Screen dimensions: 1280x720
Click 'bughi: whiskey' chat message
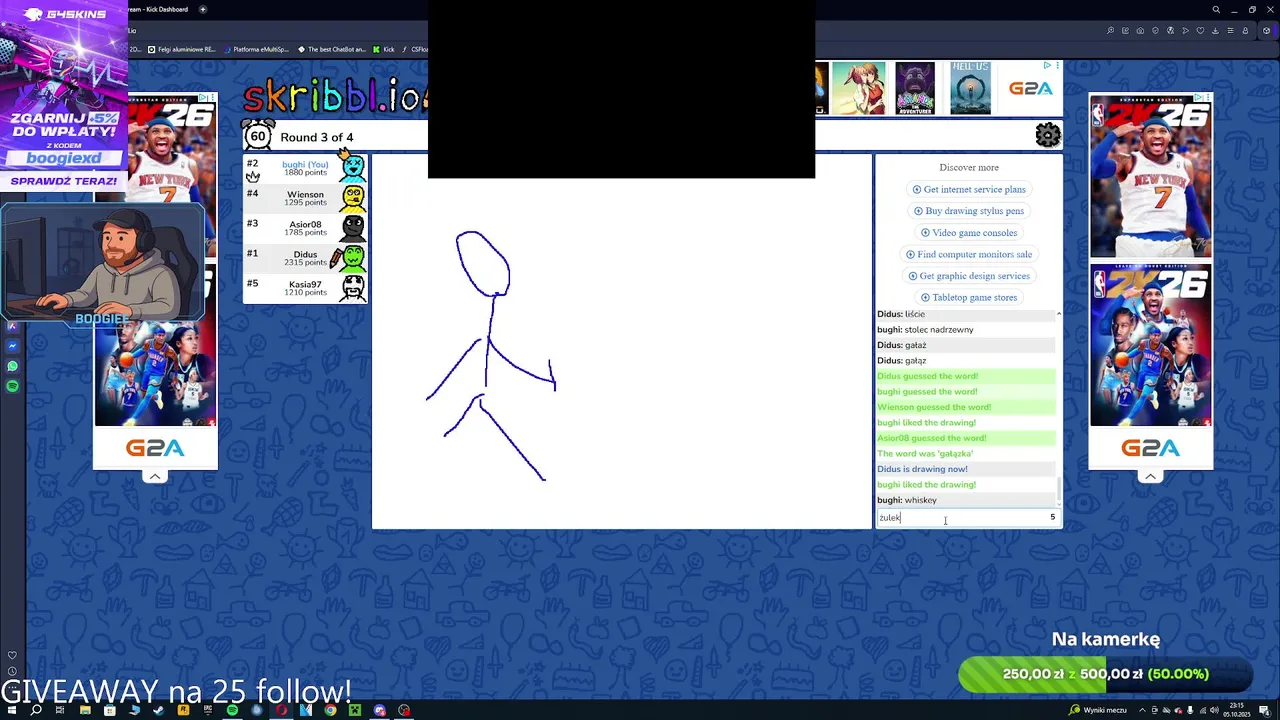(x=907, y=500)
